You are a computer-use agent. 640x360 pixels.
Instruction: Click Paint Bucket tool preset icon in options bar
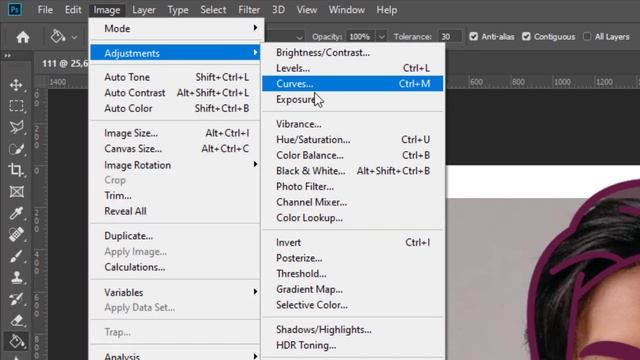point(58,37)
